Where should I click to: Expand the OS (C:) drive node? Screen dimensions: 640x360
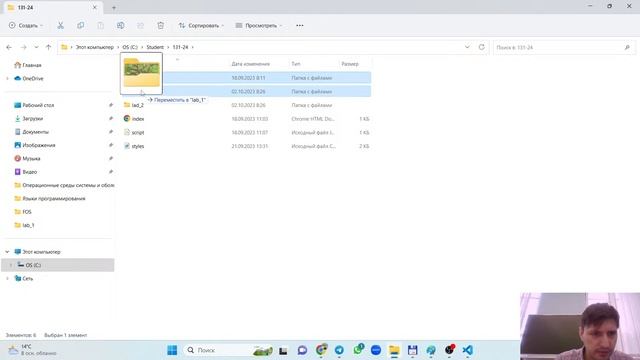[11, 265]
